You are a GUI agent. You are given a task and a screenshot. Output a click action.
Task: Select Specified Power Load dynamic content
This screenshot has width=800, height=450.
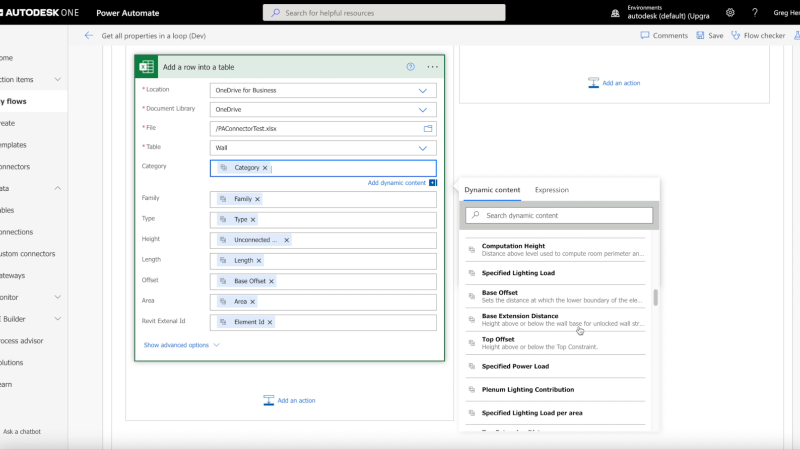pos(556,366)
